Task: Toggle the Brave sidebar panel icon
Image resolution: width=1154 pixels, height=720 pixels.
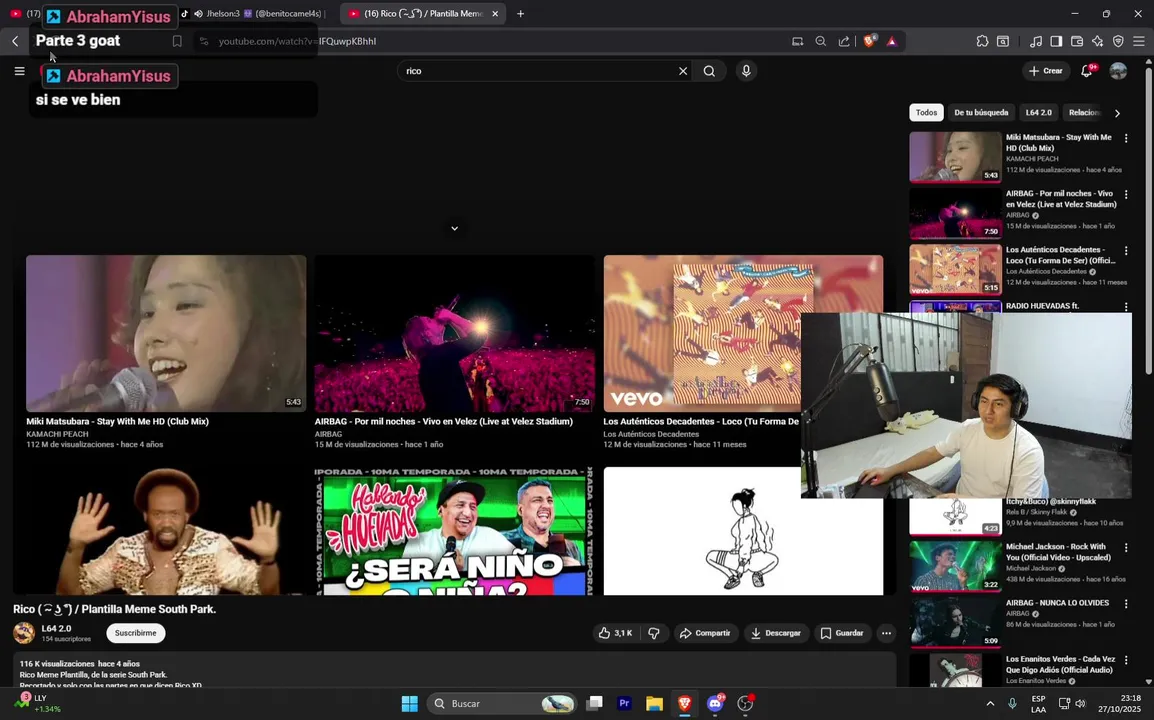Action: click(1056, 41)
